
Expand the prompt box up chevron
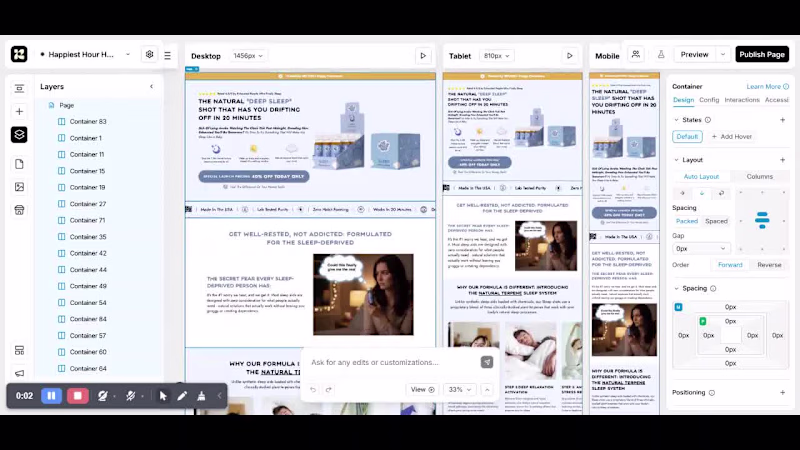pyautogui.click(x=487, y=389)
